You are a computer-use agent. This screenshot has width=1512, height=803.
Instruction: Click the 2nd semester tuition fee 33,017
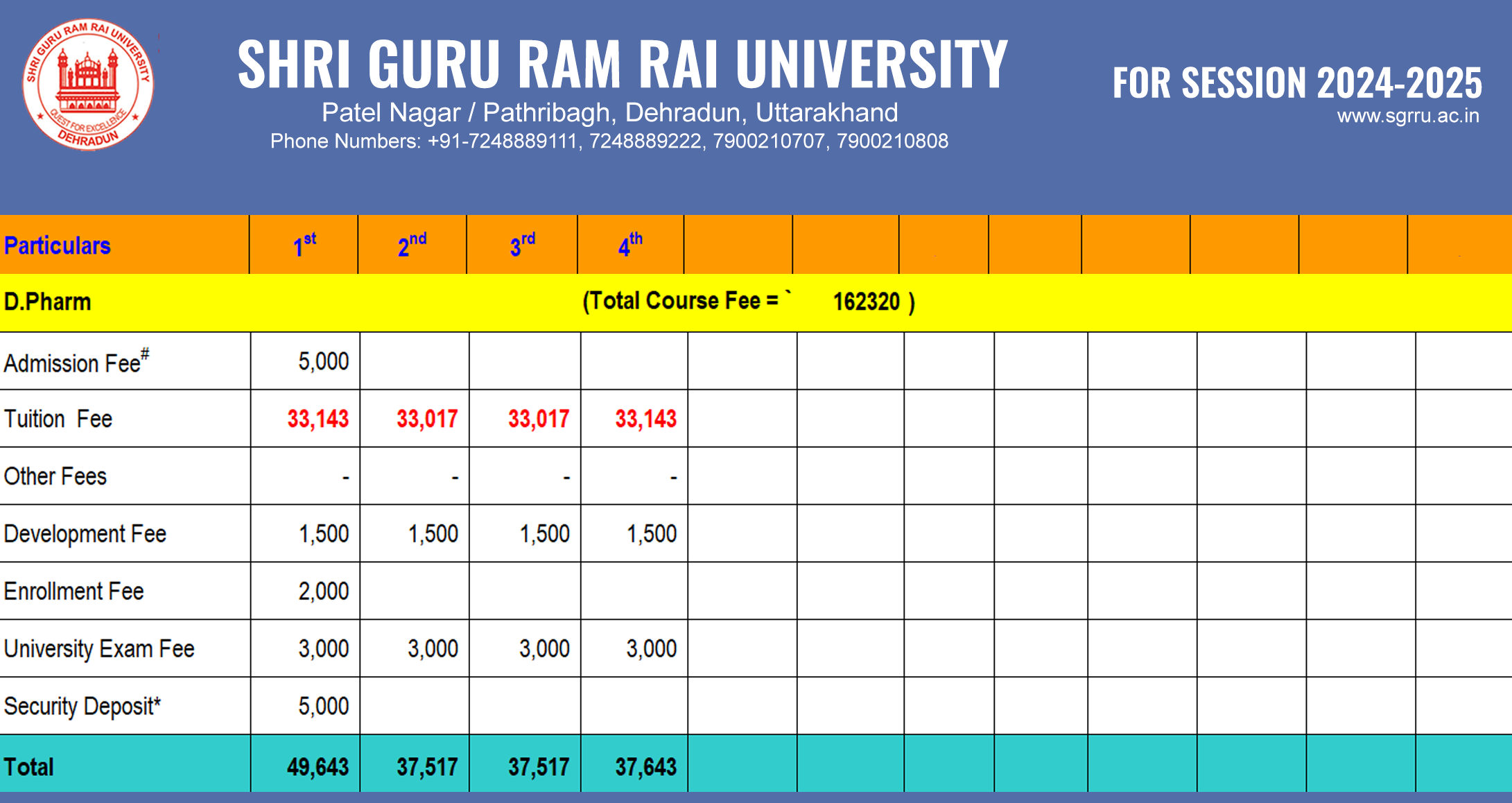click(427, 419)
